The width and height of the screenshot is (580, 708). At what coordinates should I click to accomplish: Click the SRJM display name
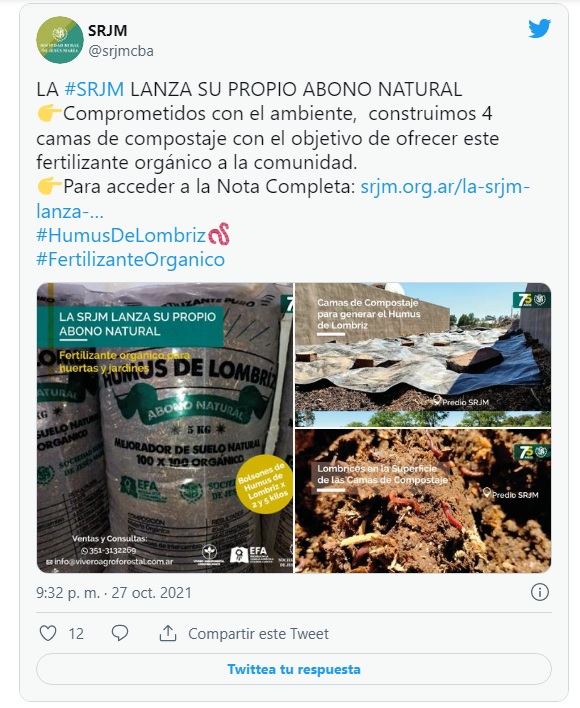[107, 31]
